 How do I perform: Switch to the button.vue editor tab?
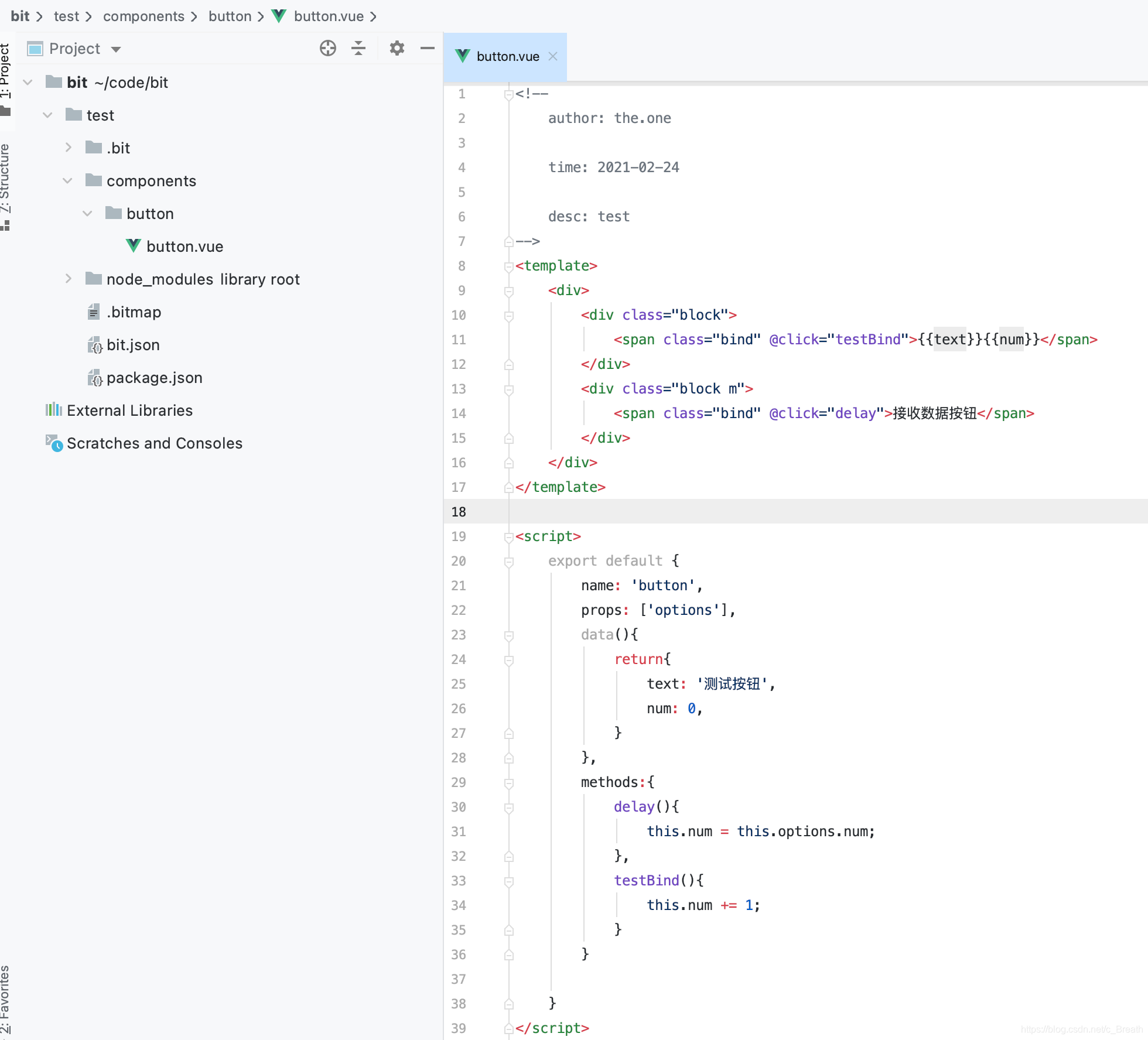point(507,56)
